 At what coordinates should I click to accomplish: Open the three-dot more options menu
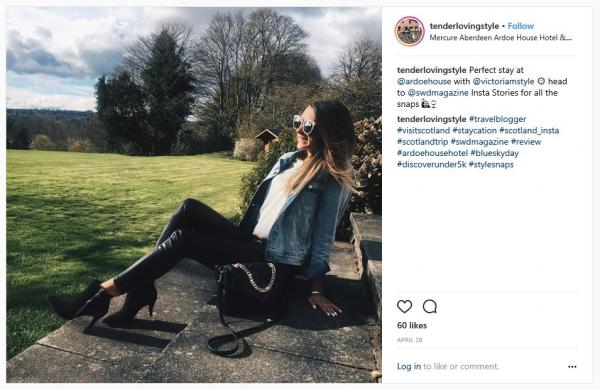click(572, 367)
